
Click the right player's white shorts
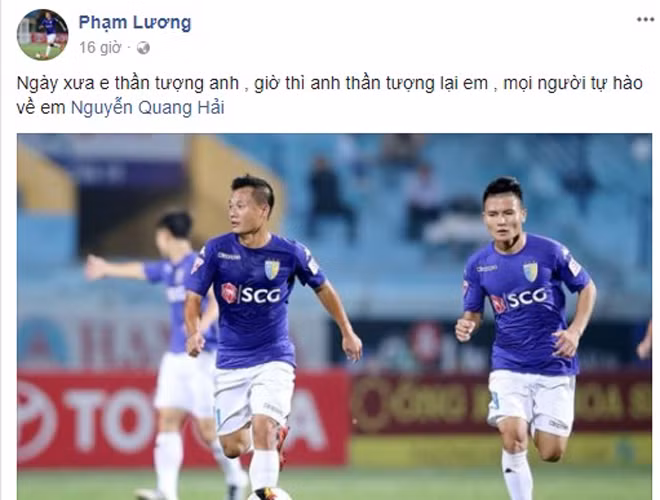(x=531, y=402)
